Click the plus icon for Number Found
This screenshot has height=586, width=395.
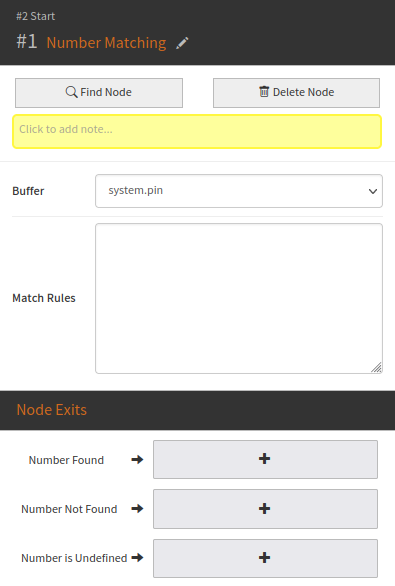265,459
